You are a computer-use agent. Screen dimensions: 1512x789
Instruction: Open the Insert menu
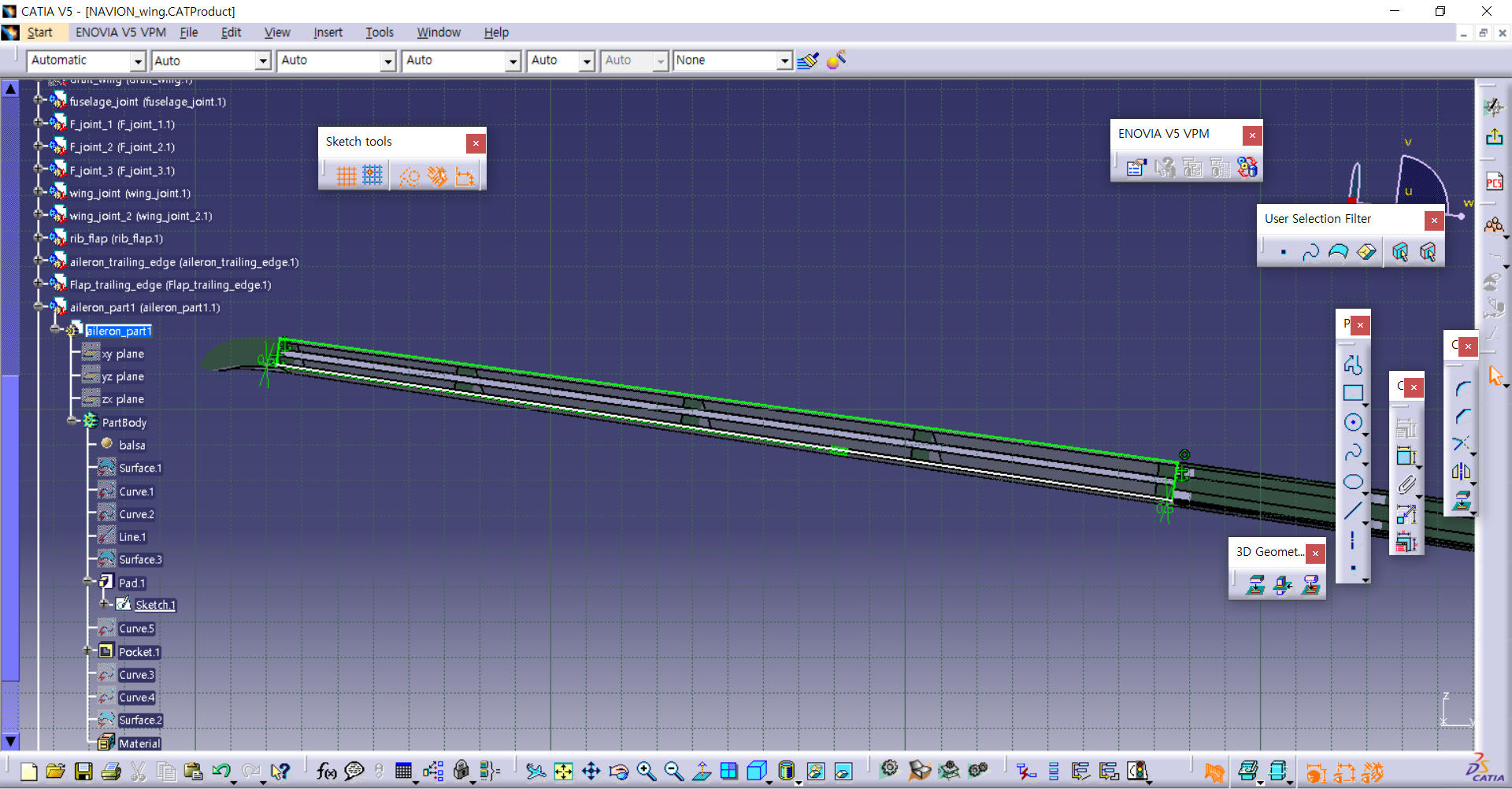[x=328, y=32]
